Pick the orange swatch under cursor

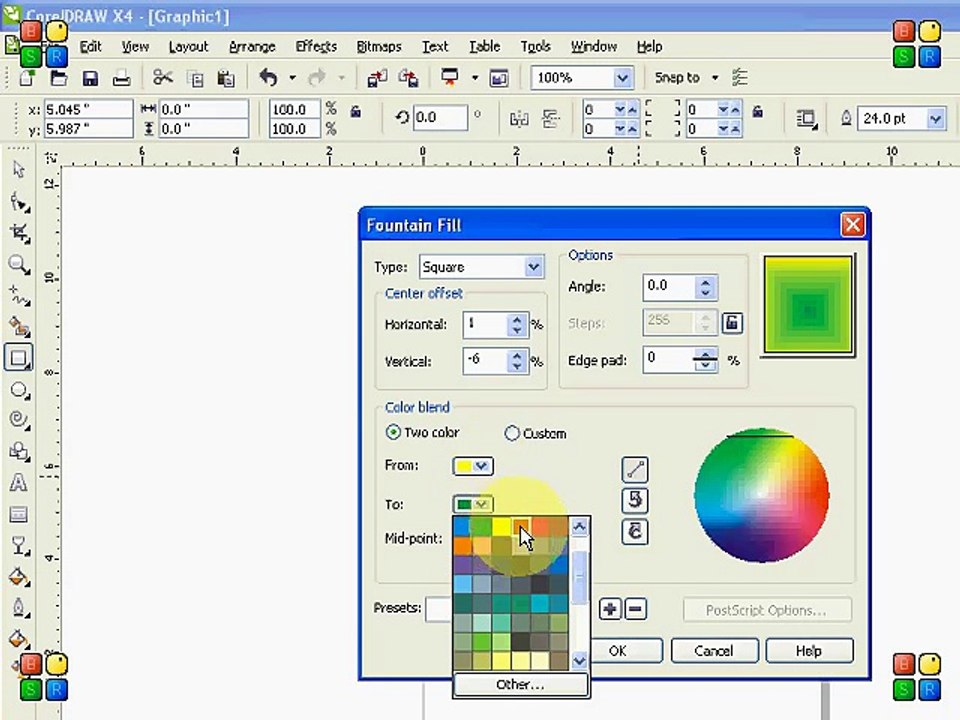(520, 526)
